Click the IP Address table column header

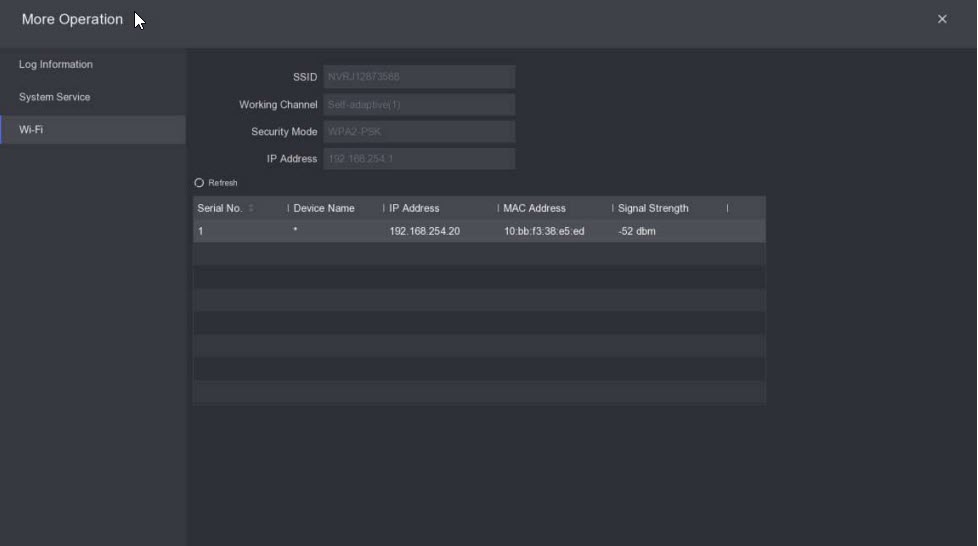(x=414, y=208)
